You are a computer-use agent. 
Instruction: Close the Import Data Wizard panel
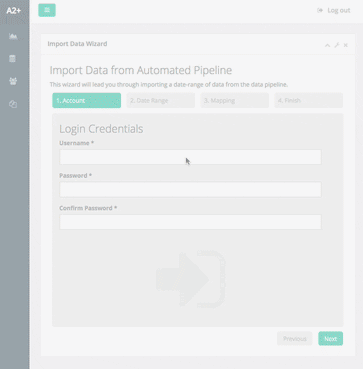pos(346,45)
